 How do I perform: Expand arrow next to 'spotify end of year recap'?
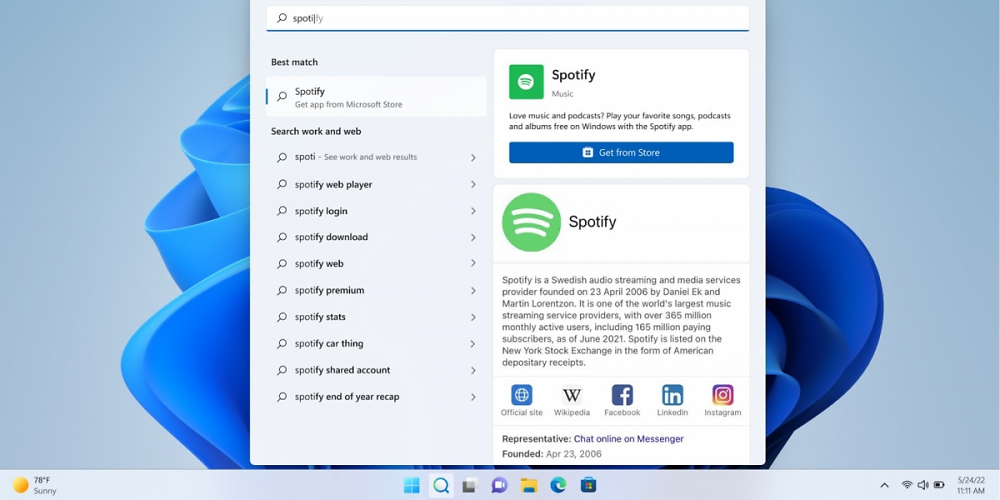tap(473, 397)
